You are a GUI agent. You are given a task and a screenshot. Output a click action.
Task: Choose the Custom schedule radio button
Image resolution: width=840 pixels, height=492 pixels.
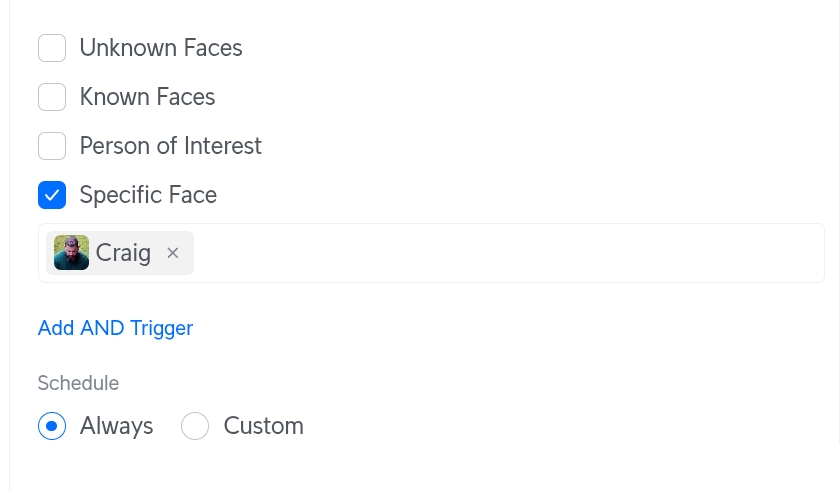tap(195, 426)
